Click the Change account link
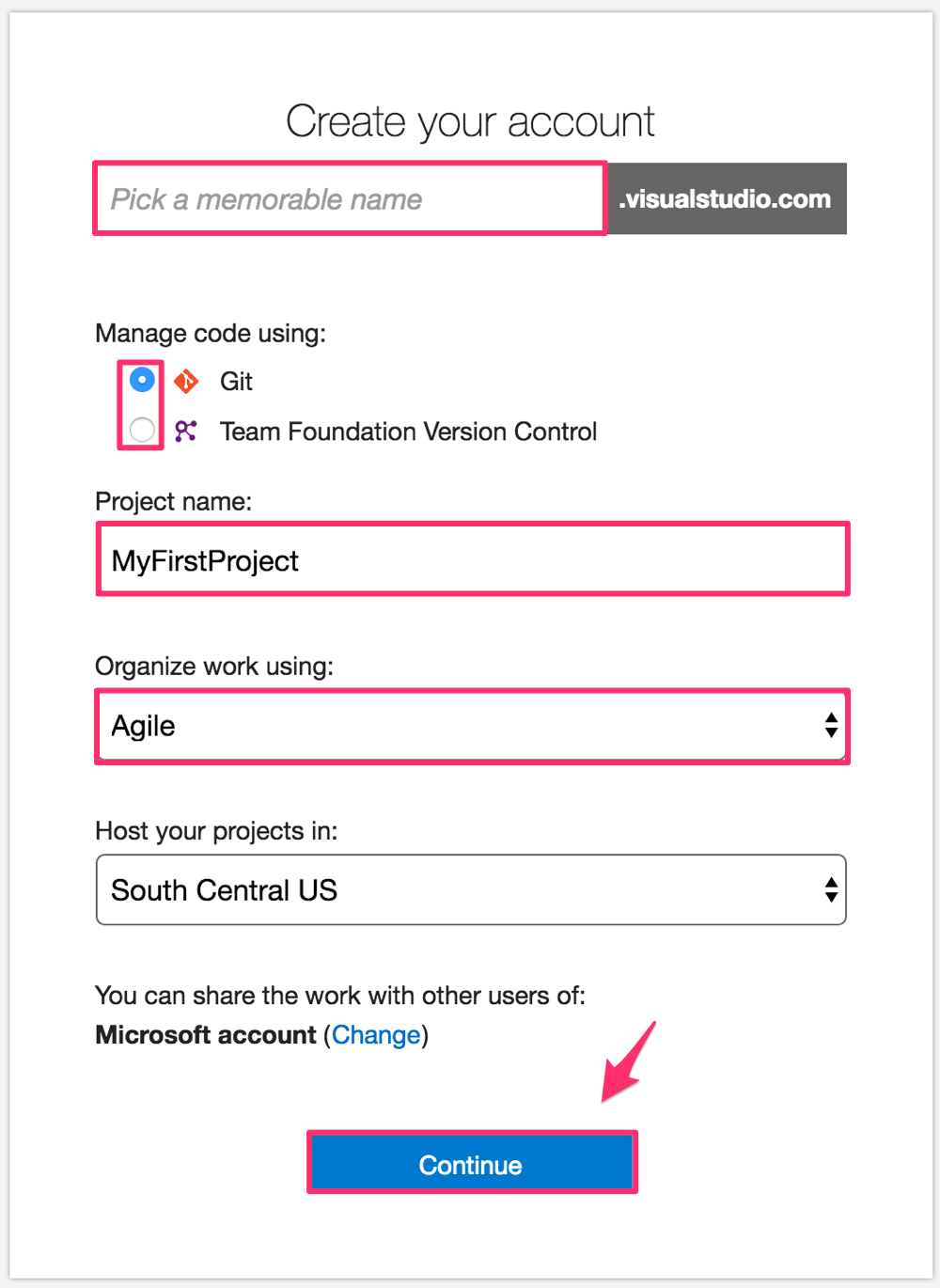This screenshot has width=940, height=1288. [x=376, y=1035]
